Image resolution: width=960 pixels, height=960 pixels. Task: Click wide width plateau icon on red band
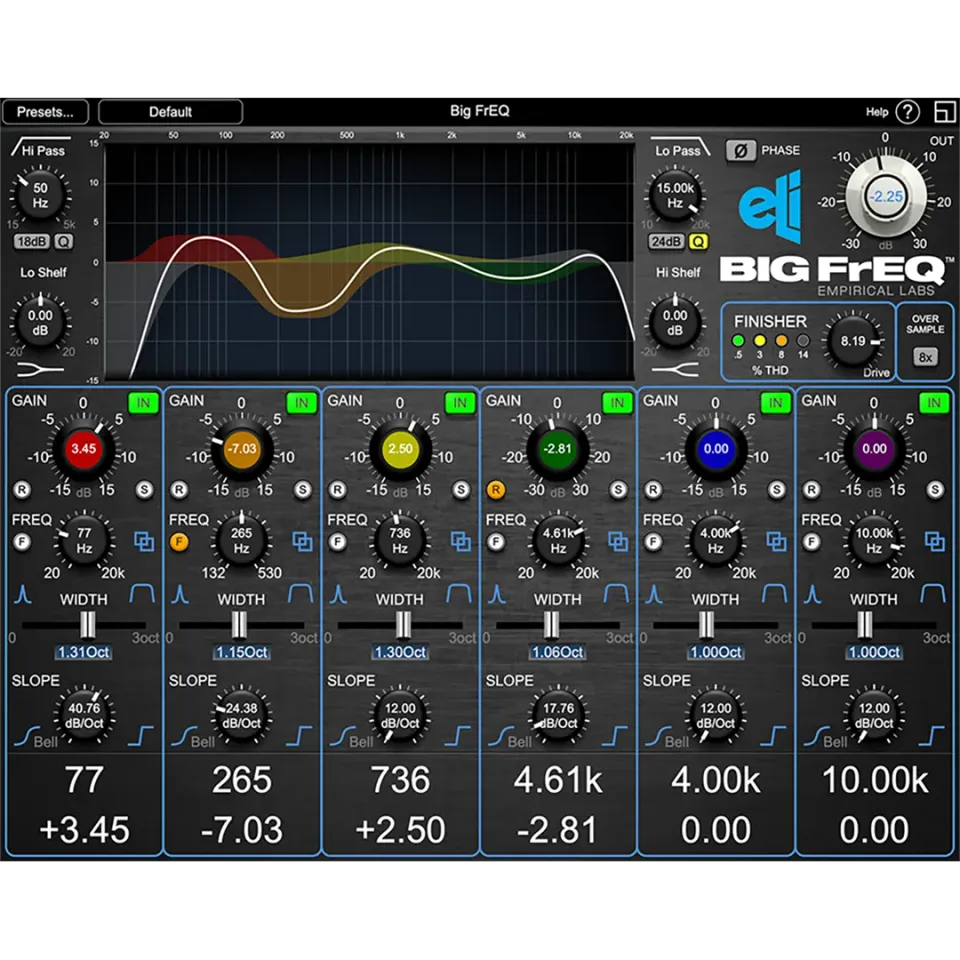[x=142, y=594]
